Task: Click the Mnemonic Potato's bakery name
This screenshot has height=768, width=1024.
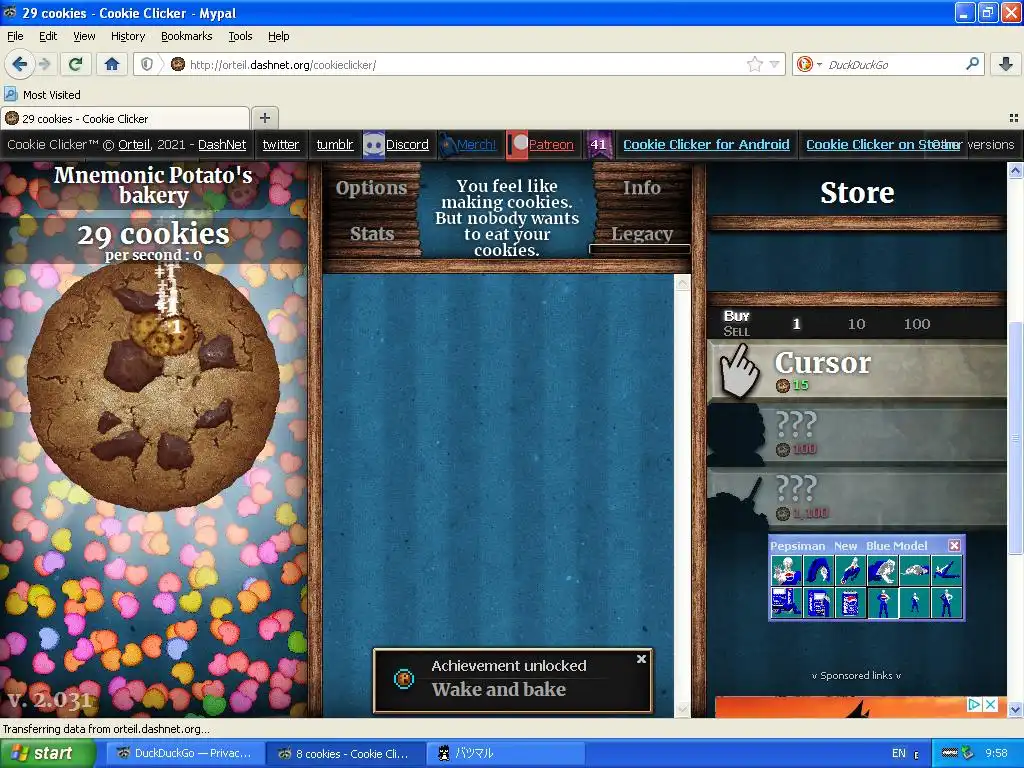Action: (x=153, y=185)
